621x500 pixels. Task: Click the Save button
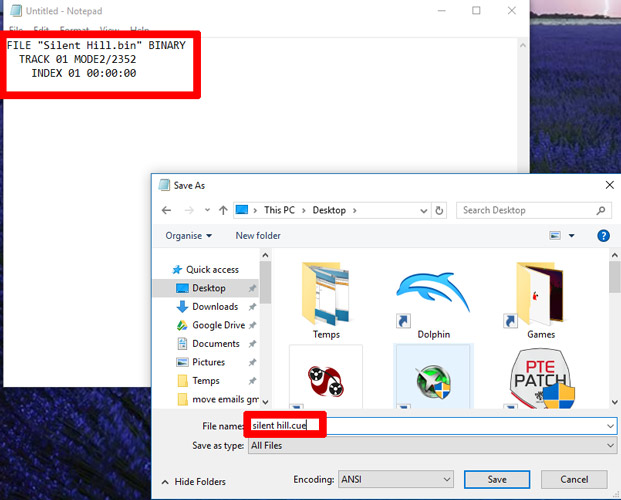pyautogui.click(x=497, y=479)
